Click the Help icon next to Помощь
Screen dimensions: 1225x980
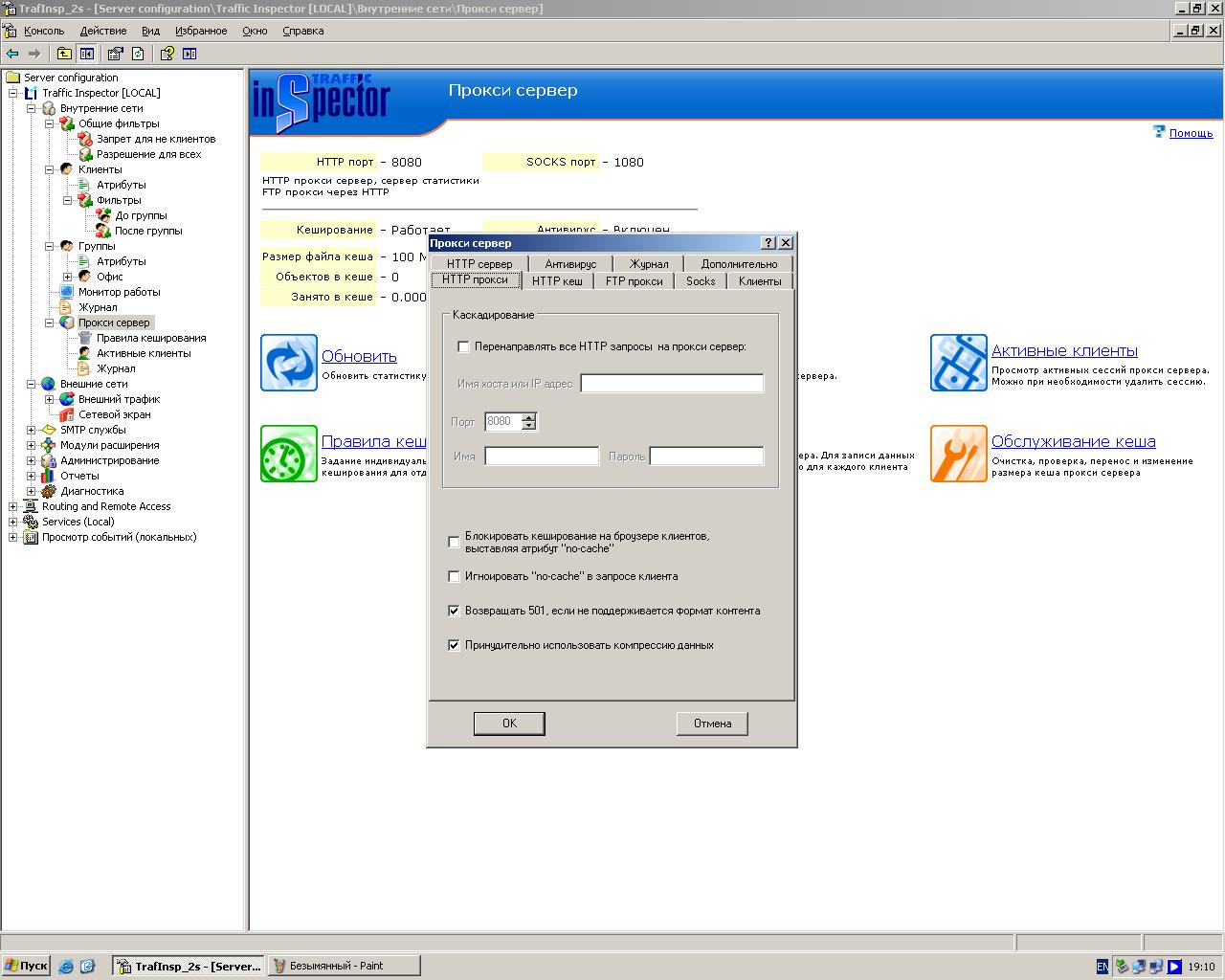(x=1159, y=132)
